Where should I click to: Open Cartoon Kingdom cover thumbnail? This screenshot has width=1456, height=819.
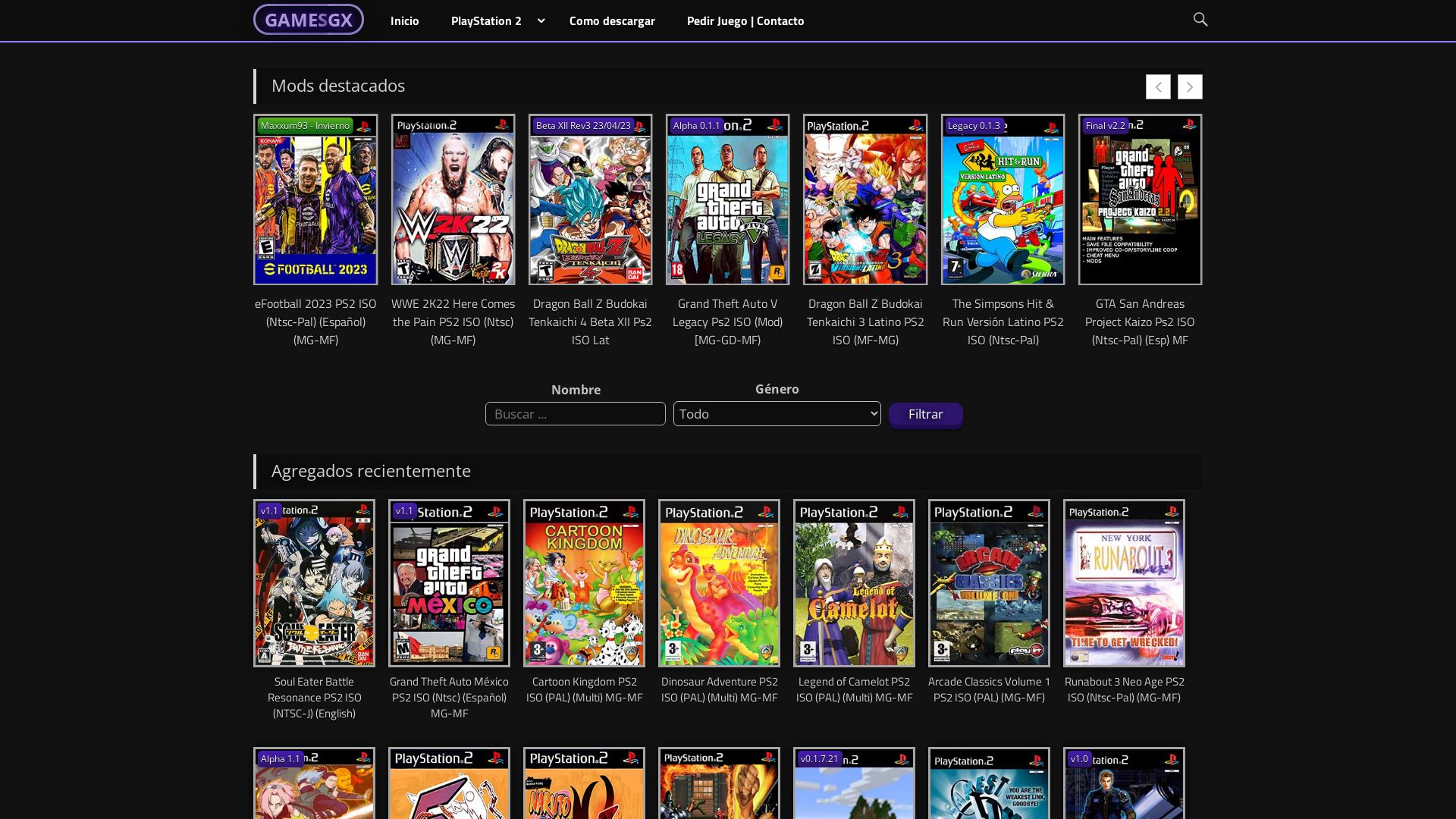pos(584,583)
